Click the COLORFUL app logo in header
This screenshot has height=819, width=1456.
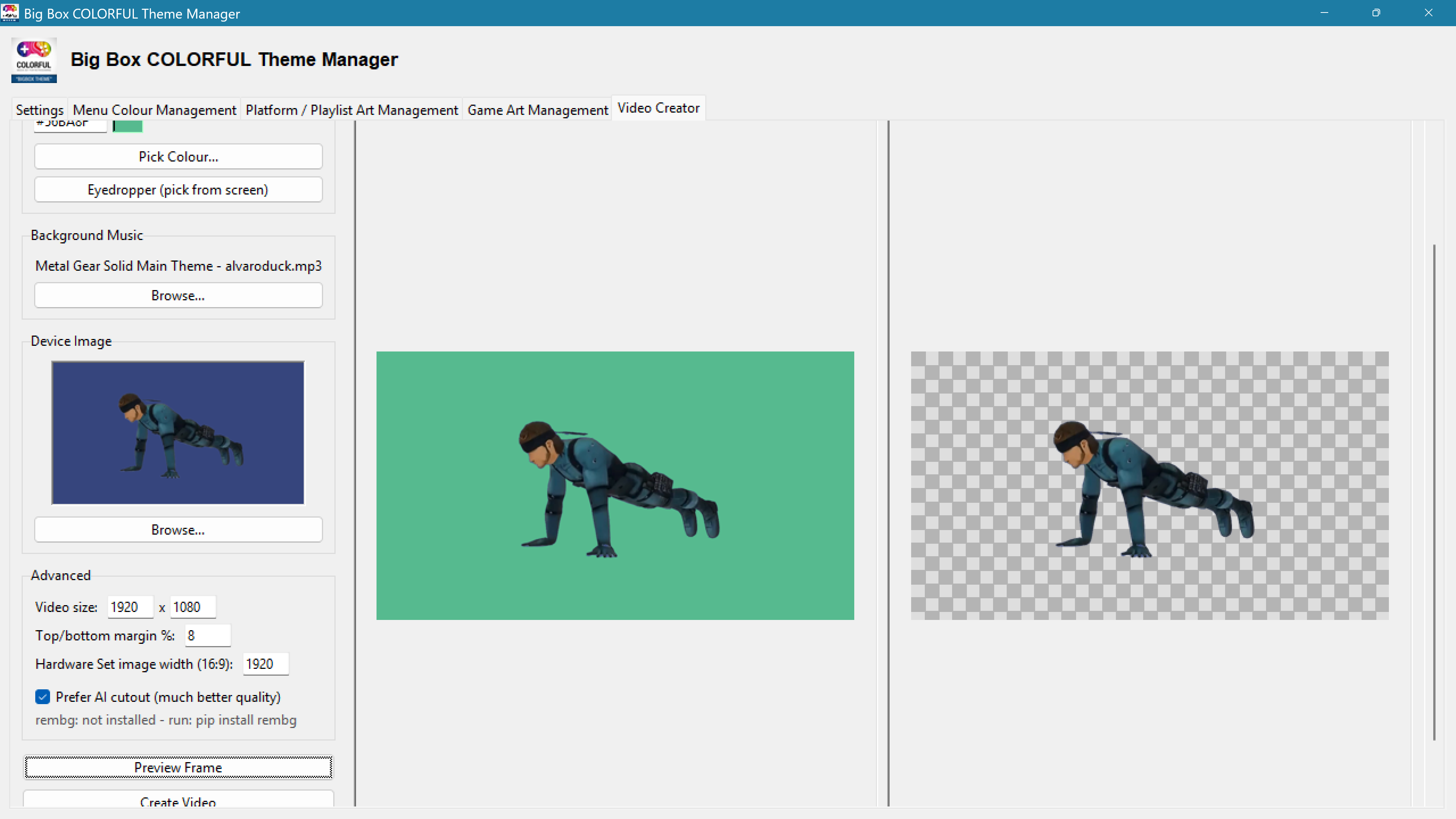click(x=34, y=60)
